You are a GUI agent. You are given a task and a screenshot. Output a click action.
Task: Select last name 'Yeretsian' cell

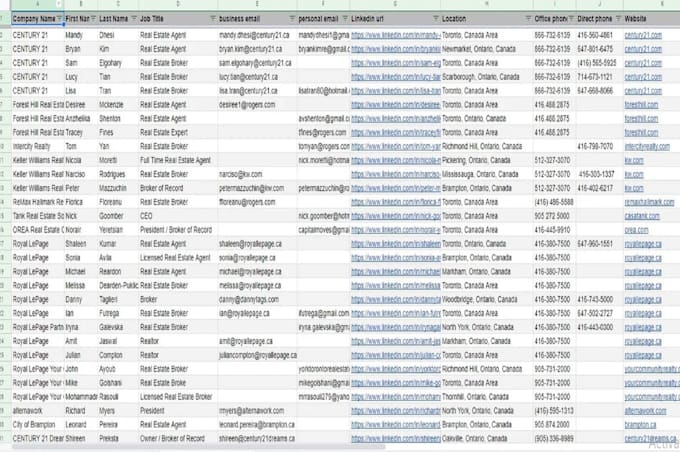pos(118,230)
